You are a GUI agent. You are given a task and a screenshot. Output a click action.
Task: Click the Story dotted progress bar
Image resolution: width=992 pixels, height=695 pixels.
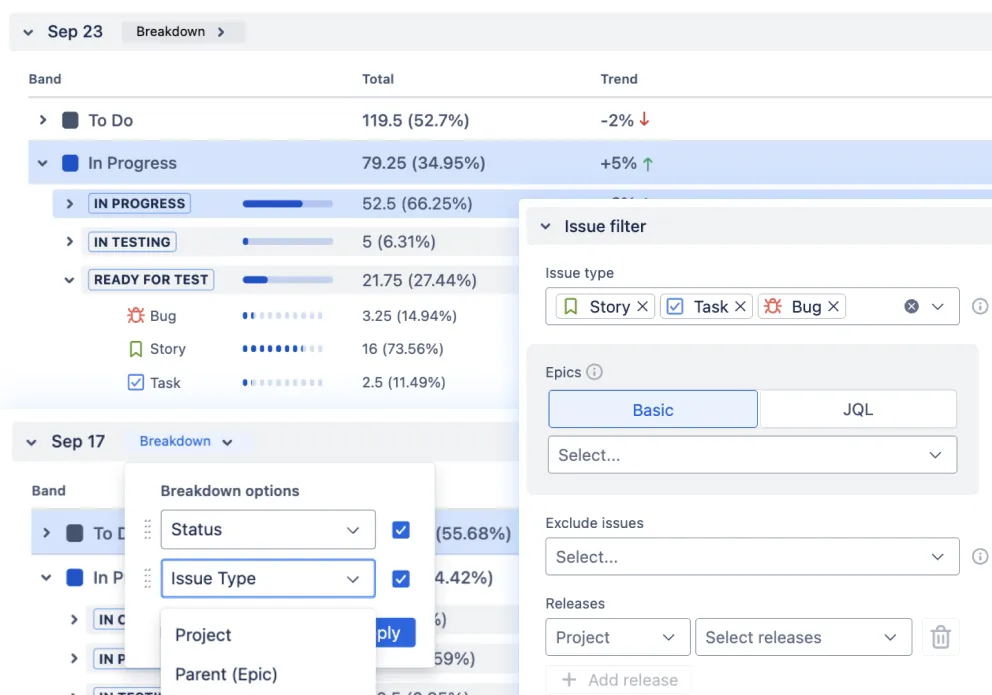click(283, 348)
